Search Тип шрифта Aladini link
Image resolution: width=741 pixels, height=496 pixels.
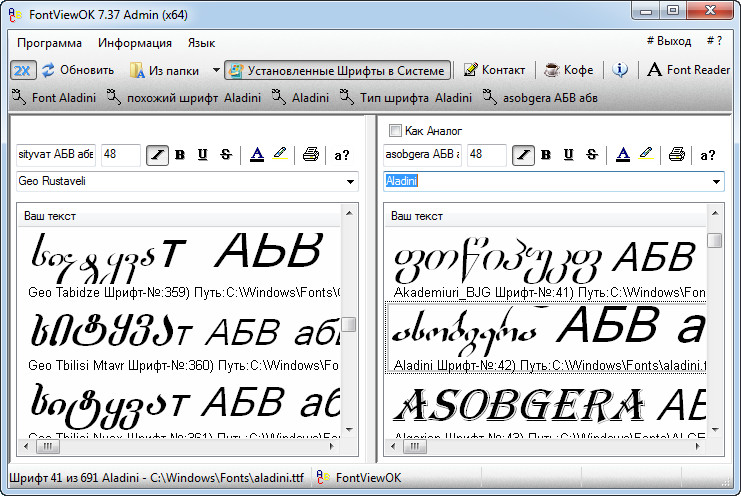406,97
